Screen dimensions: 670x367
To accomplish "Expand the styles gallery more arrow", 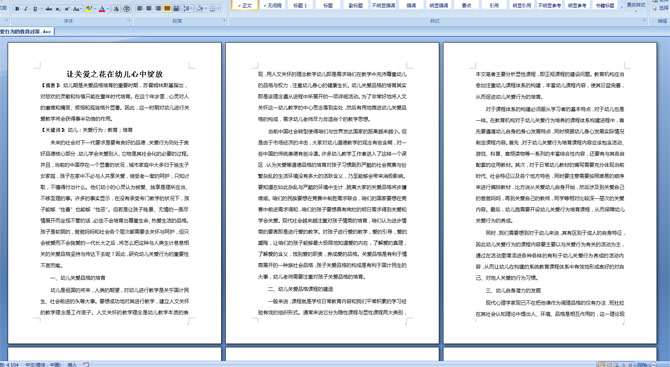I will click(622, 6).
